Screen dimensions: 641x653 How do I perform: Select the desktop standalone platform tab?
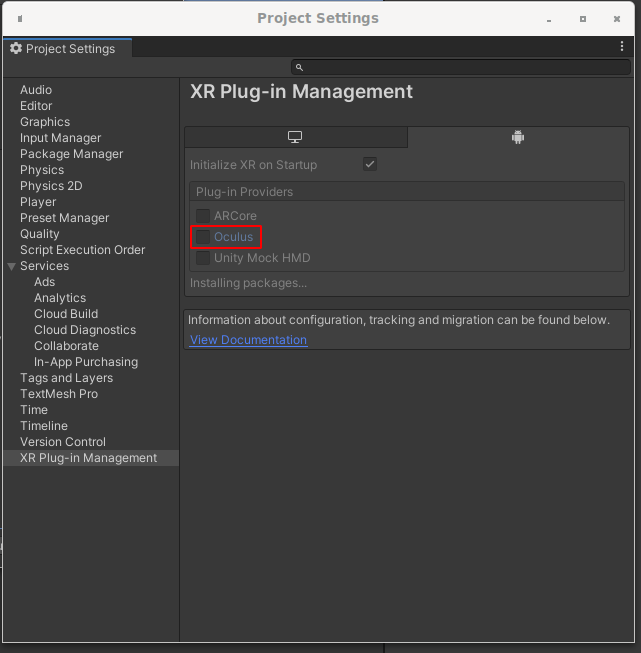(295, 137)
